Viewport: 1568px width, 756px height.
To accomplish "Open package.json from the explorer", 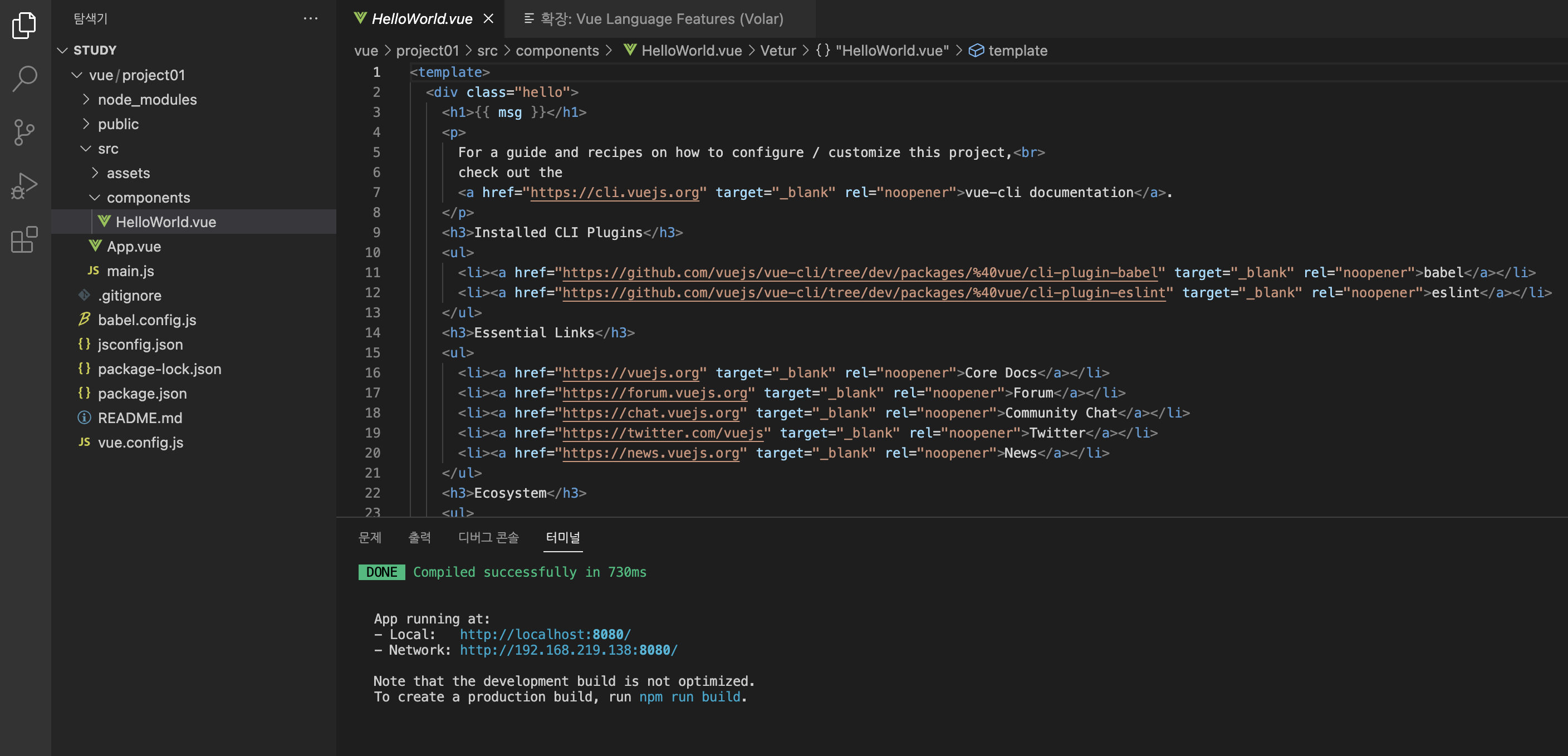I will (x=142, y=393).
